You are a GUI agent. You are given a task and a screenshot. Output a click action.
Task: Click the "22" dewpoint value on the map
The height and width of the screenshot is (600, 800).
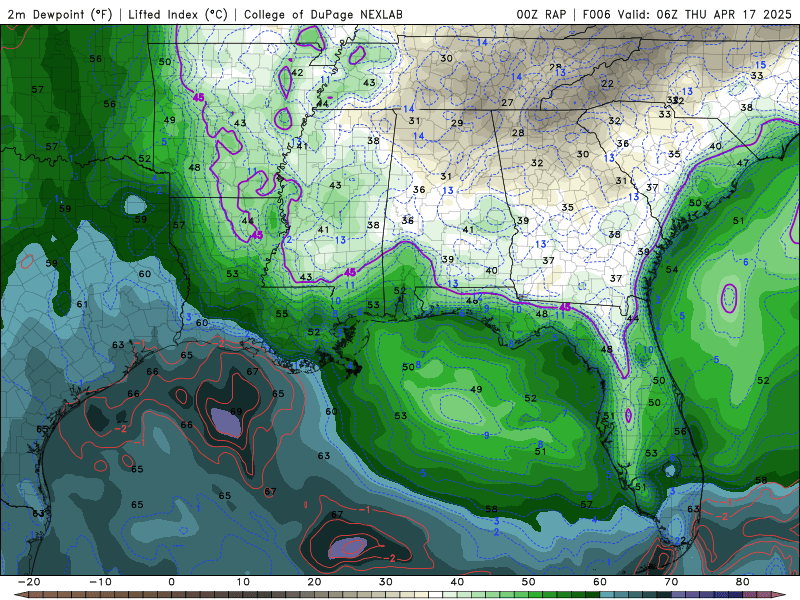(x=607, y=83)
